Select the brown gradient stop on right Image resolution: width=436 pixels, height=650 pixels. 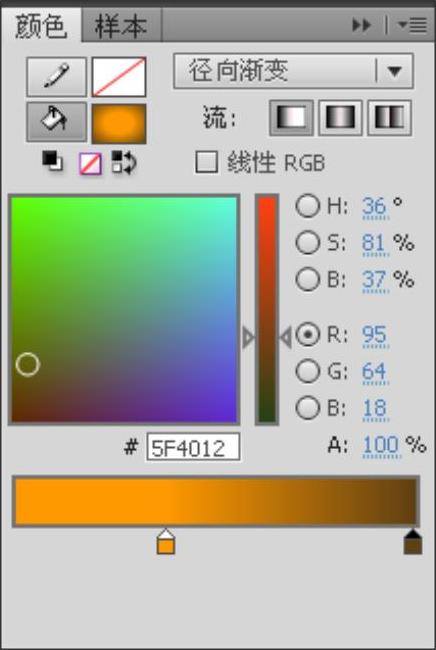click(413, 541)
